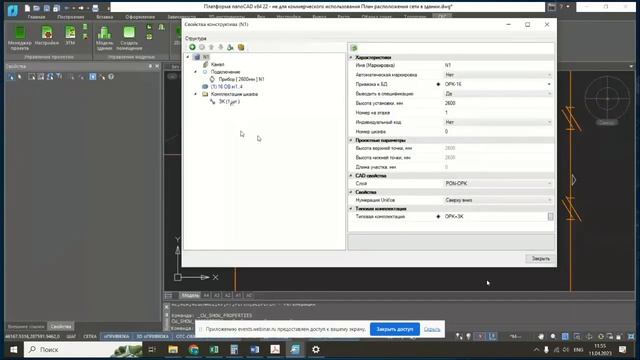Click the Open file icon in quick access bar
The width and height of the screenshot is (640, 360).
(x=36, y=7)
